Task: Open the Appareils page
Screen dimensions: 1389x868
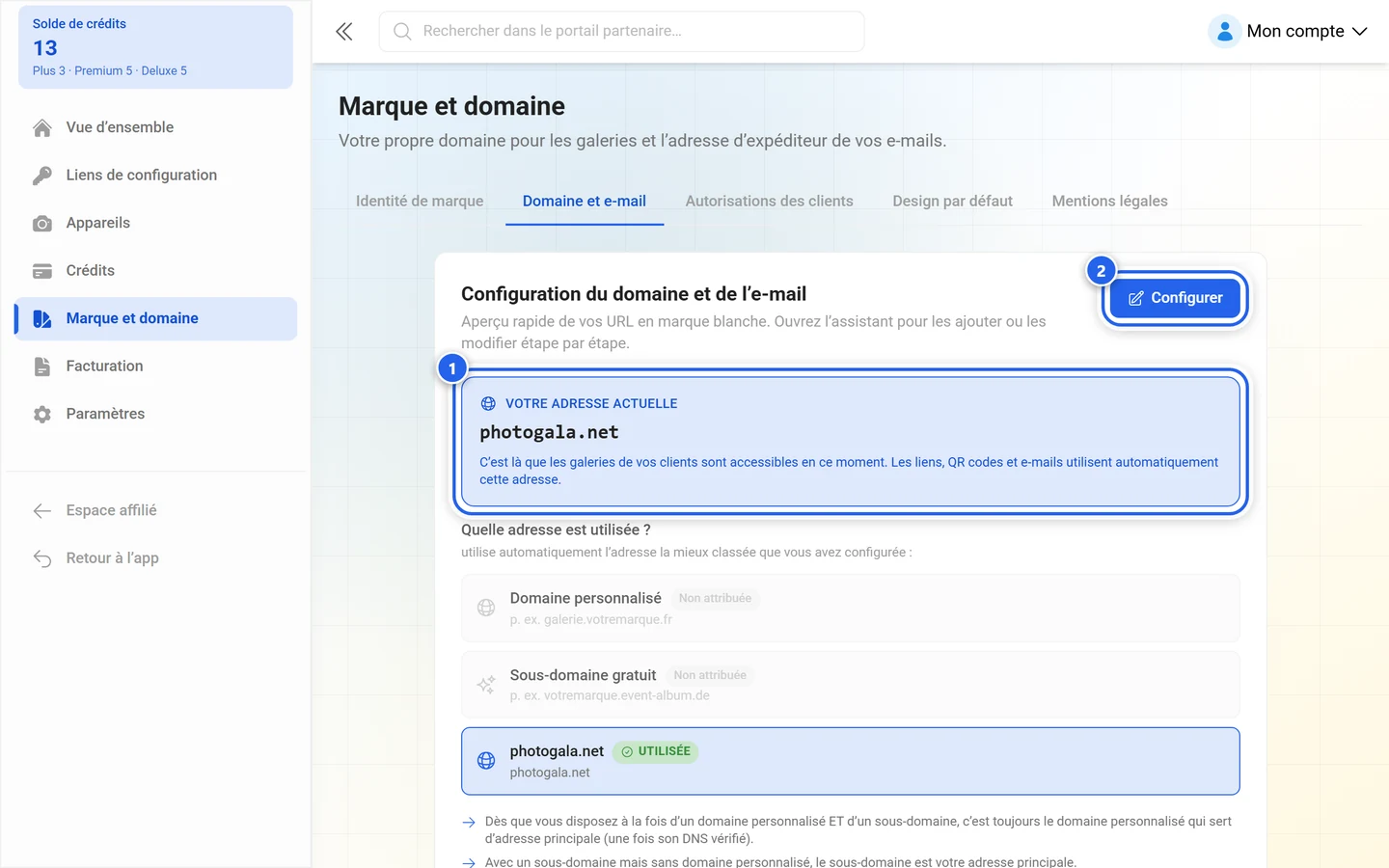Action: 155,223
